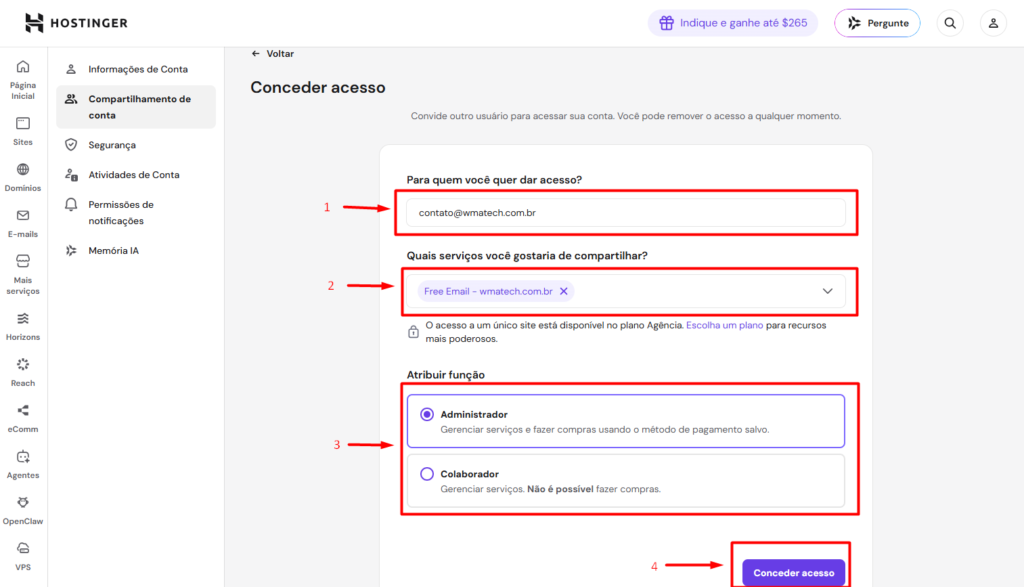Click the Voltar back link
The image size is (1024, 587).
pyautogui.click(x=273, y=54)
